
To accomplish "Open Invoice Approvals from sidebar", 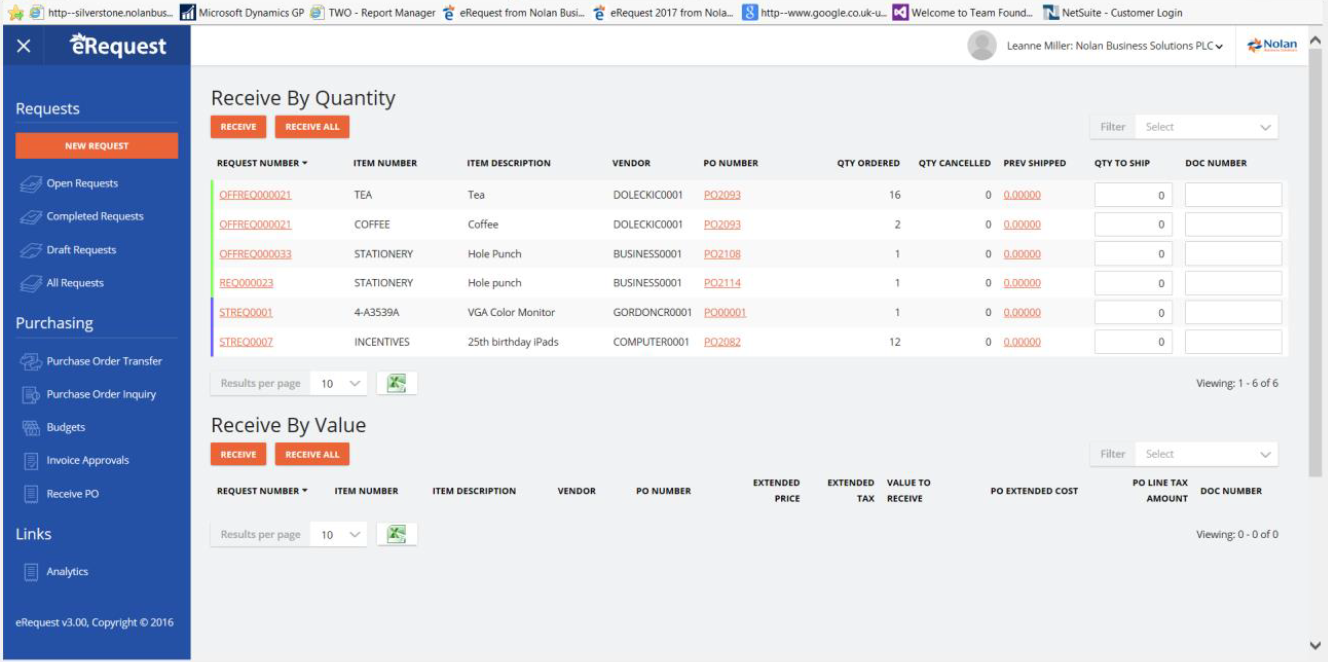I will point(88,460).
